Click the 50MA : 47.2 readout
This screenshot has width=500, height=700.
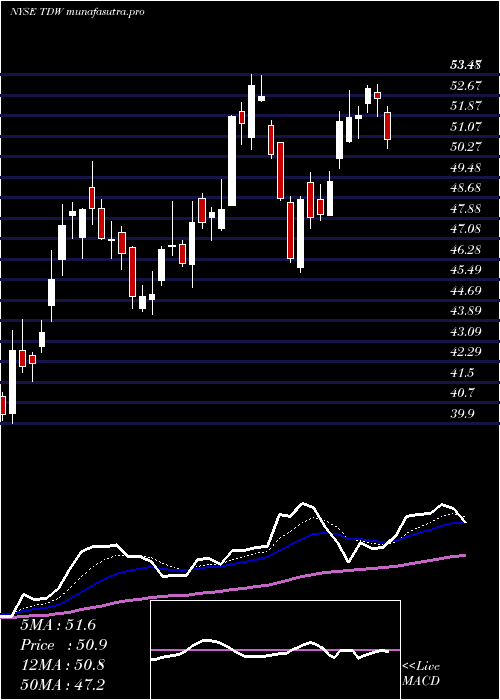pos(62,684)
